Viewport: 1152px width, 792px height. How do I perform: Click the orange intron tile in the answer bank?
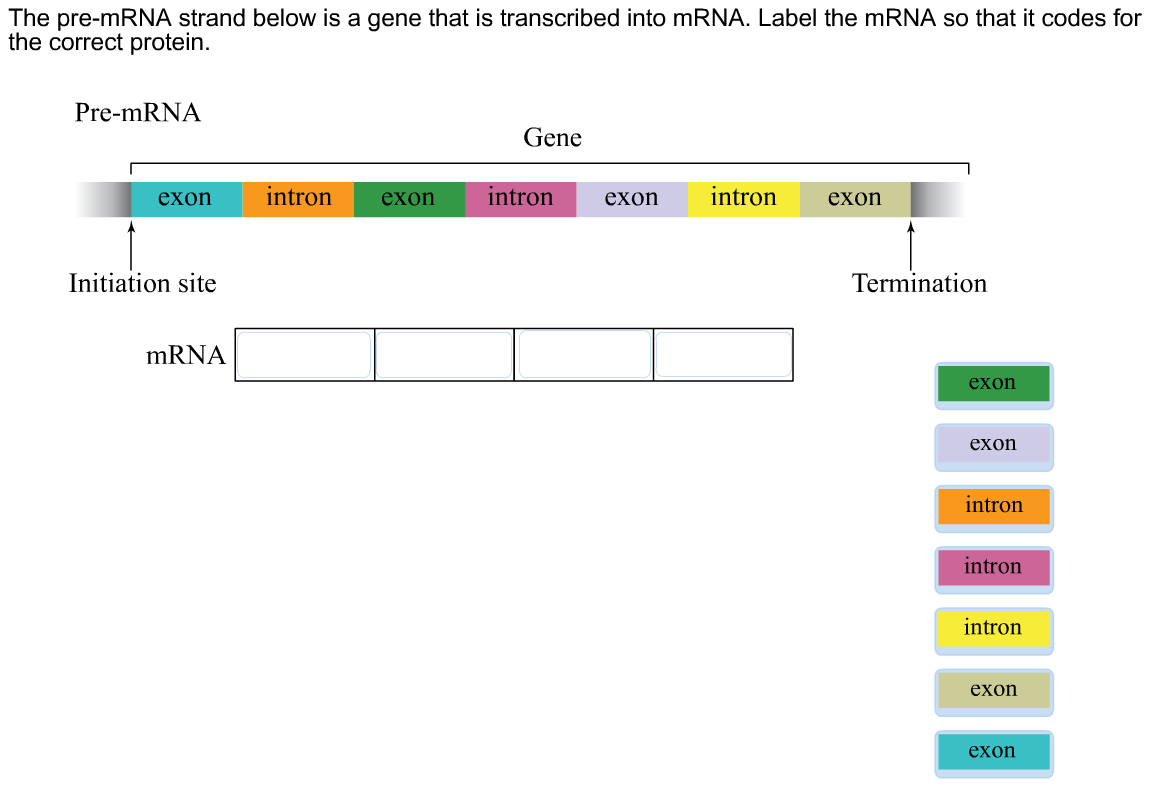coord(993,507)
